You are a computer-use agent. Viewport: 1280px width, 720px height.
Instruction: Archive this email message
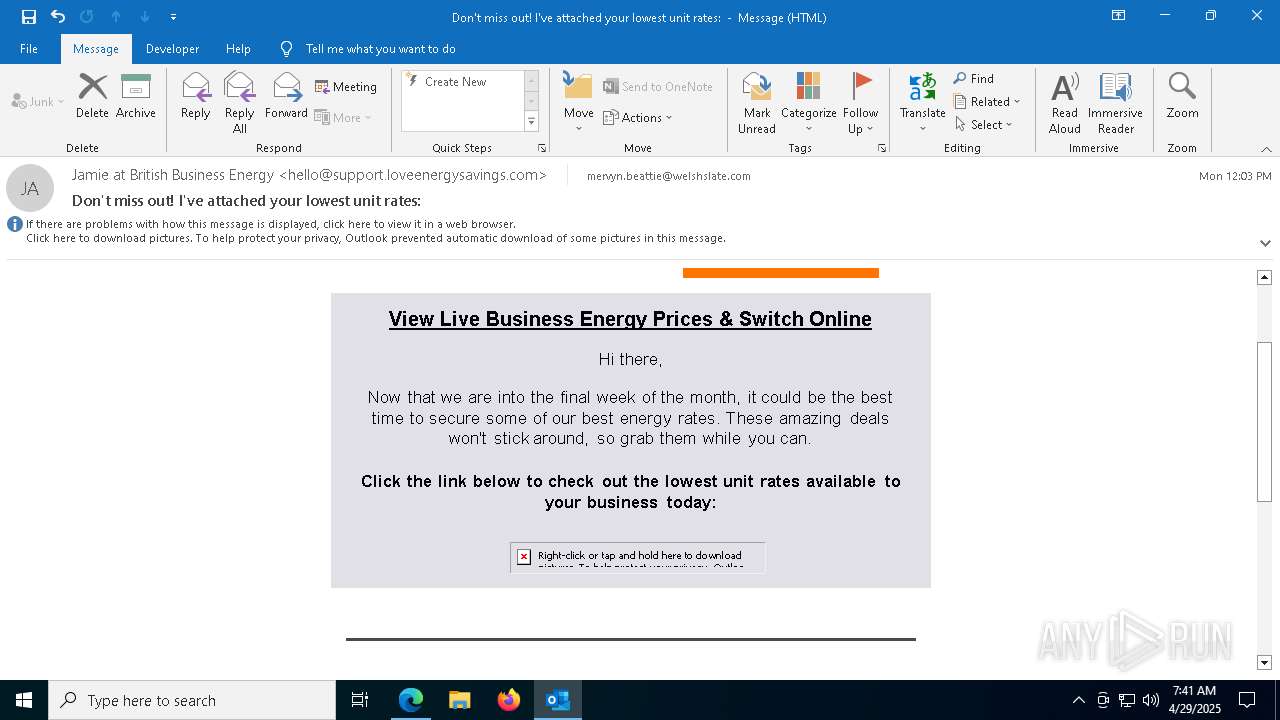point(136,96)
